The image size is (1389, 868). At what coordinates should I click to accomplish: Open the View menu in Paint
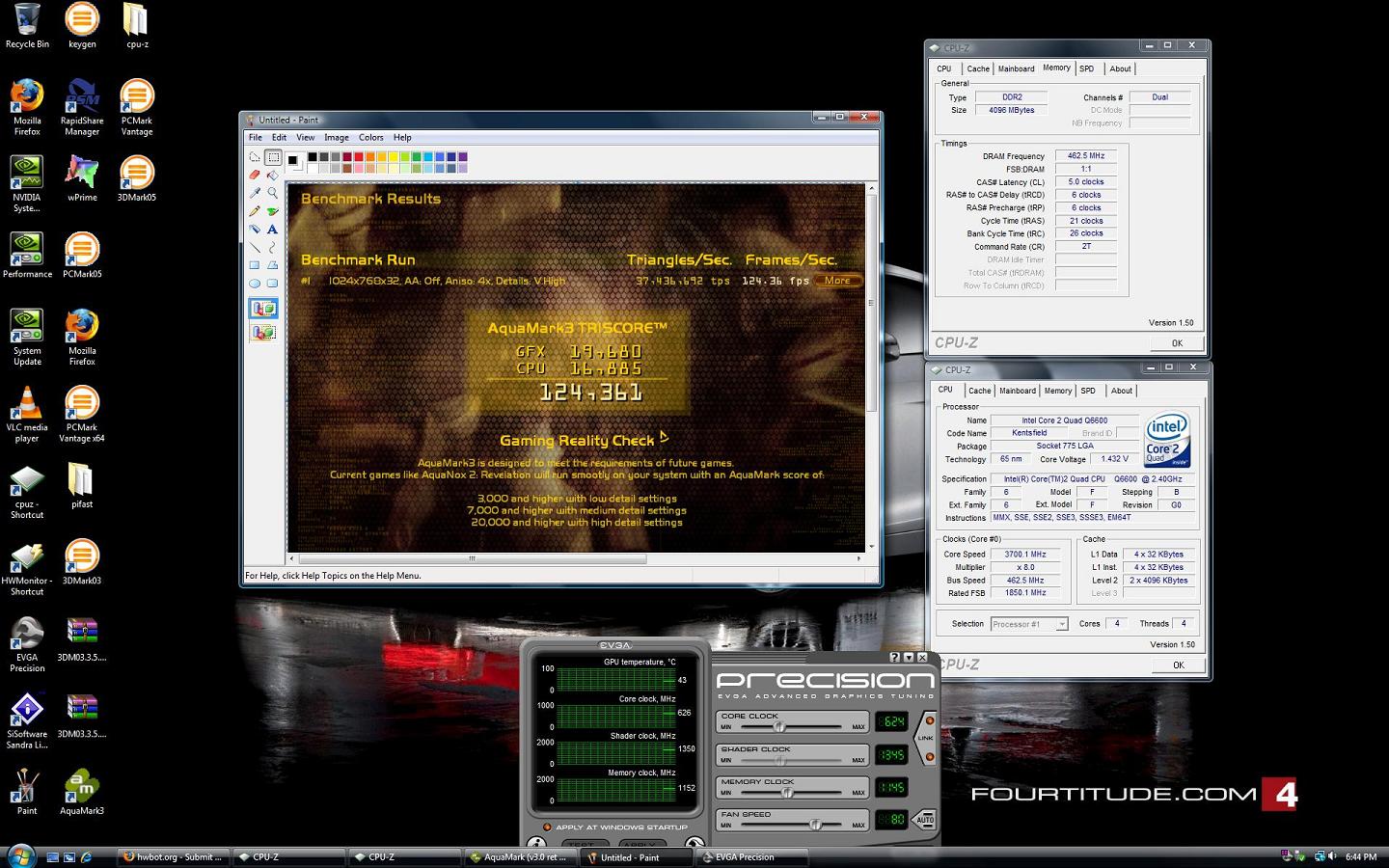pos(305,138)
